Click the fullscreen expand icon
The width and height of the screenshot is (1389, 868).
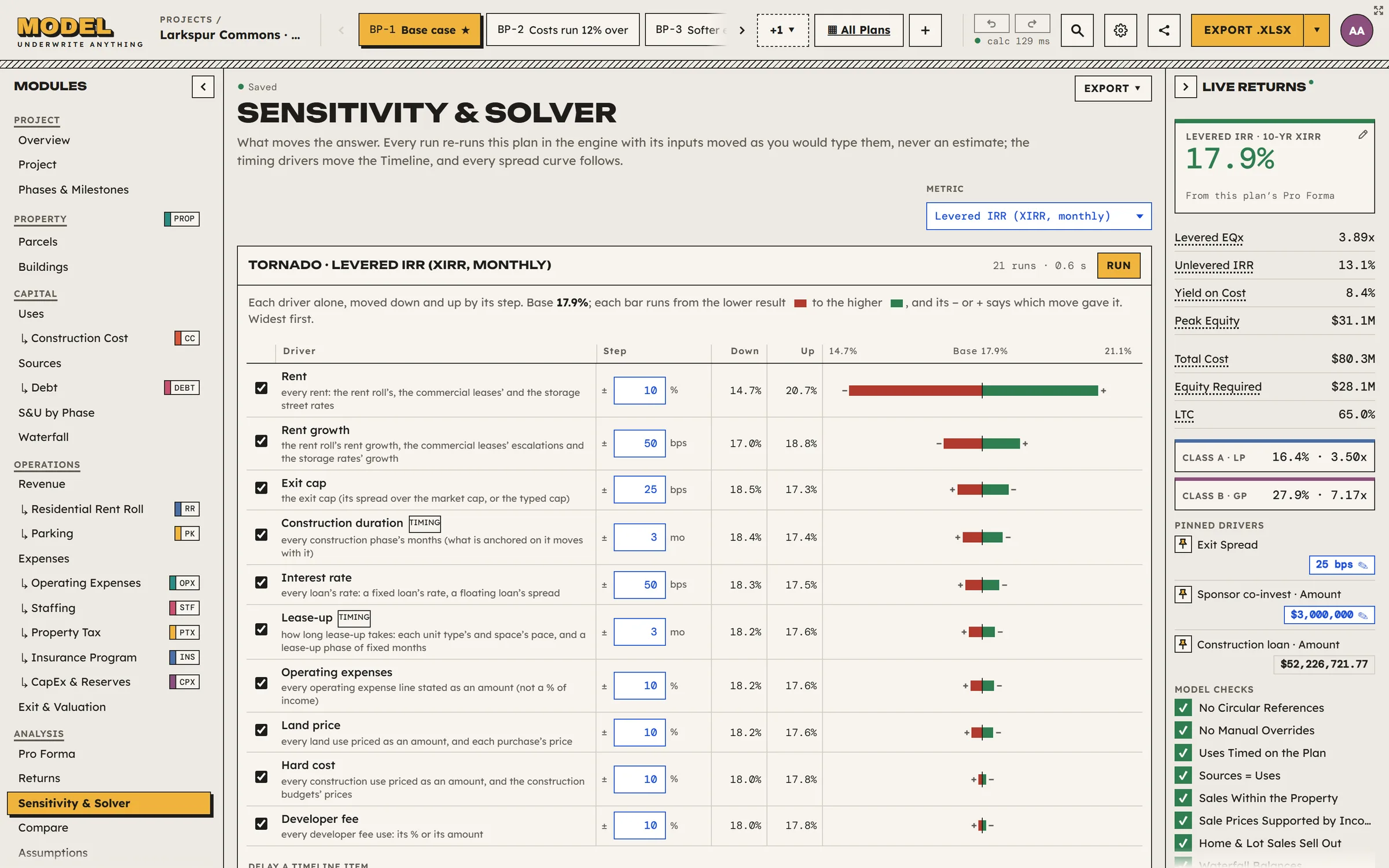tap(1379, 10)
